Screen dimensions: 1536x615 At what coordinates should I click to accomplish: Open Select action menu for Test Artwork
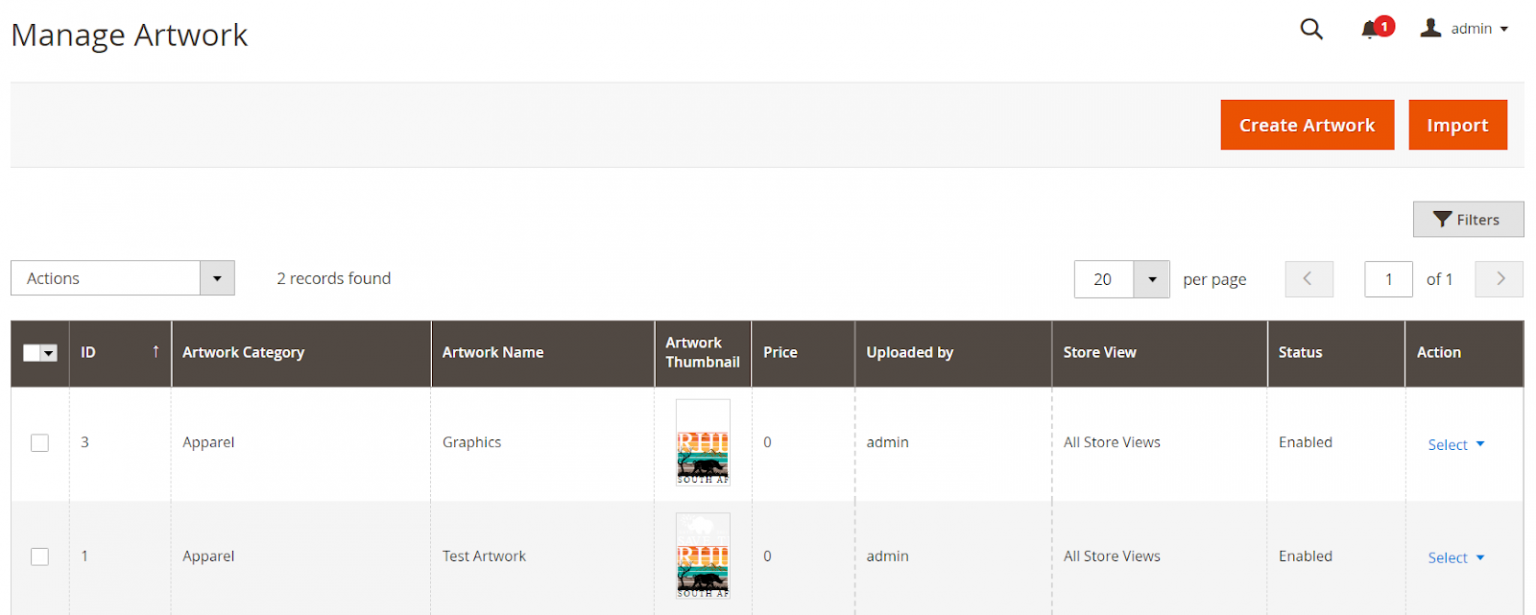click(x=1455, y=558)
